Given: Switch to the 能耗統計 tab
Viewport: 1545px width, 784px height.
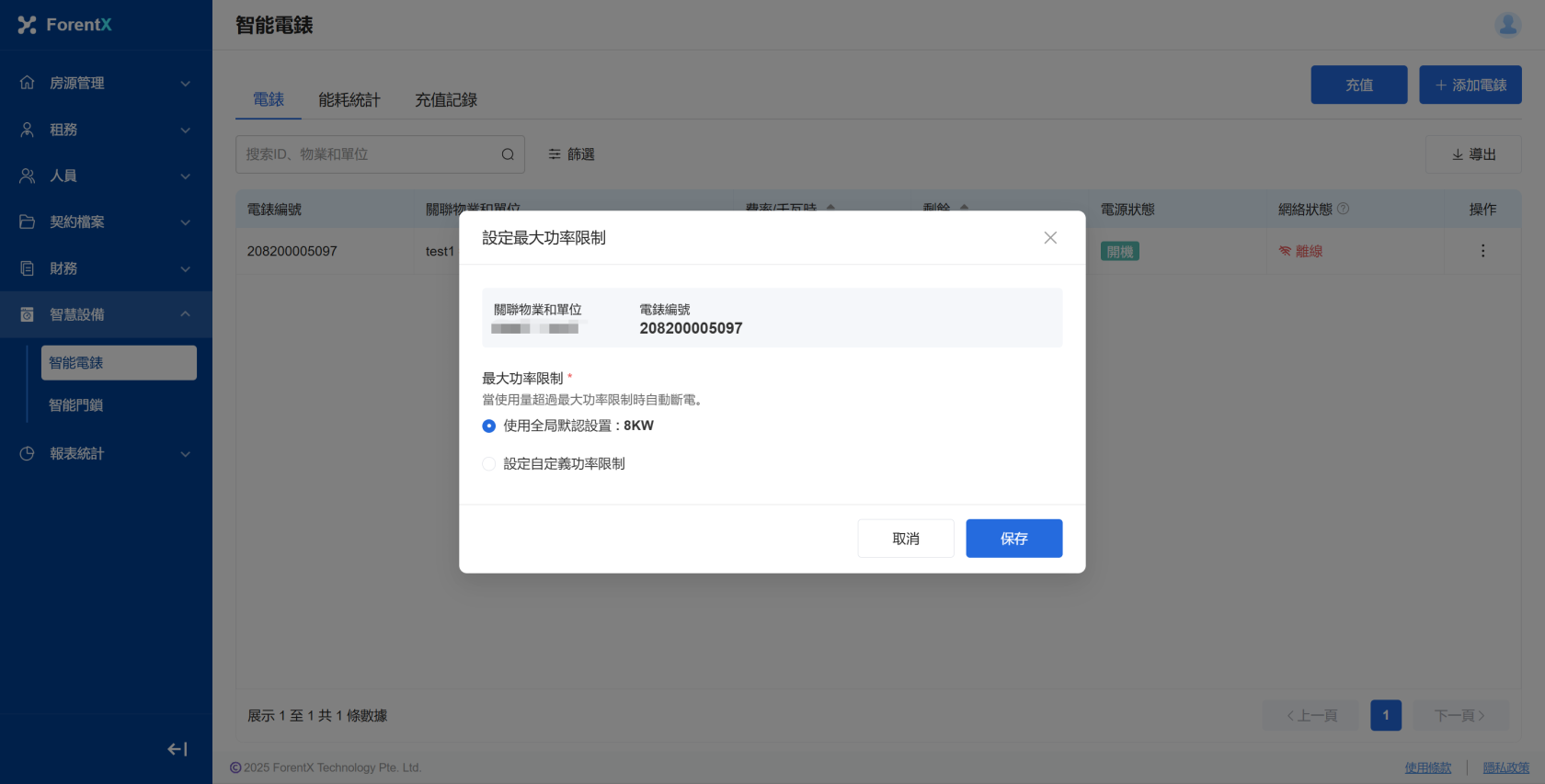Looking at the screenshot, I should pyautogui.click(x=349, y=99).
